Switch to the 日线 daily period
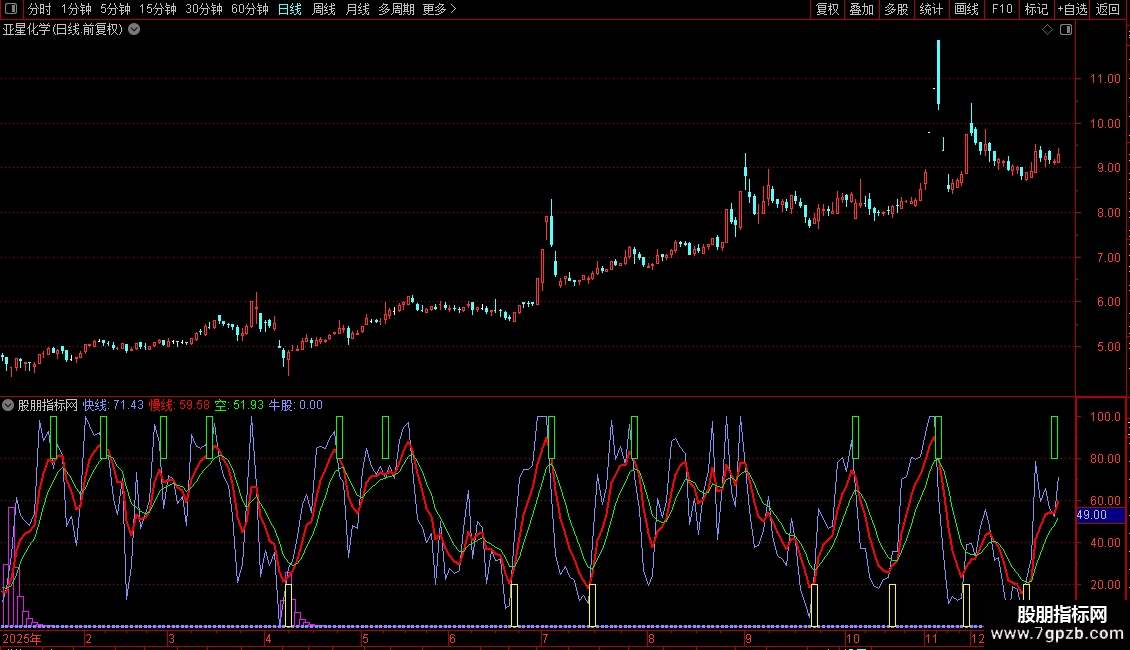This screenshot has height=650, width=1130. [x=290, y=9]
